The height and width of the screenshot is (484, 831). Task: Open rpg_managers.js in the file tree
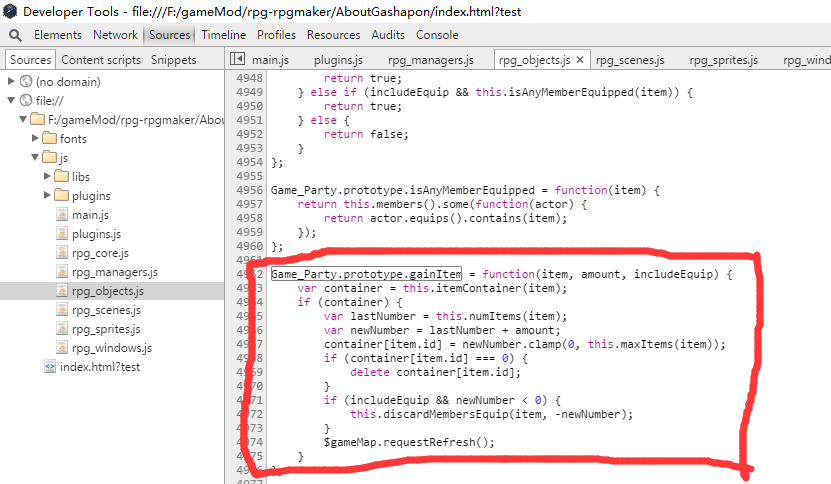pos(115,272)
